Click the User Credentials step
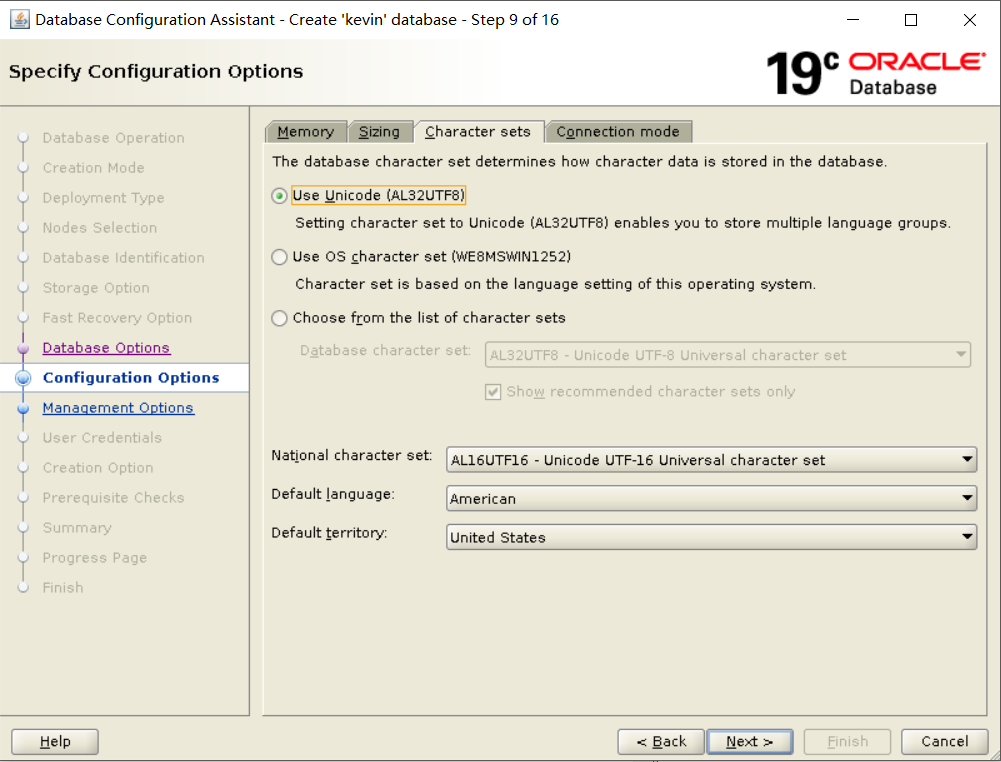Image resolution: width=1001 pixels, height=762 pixels. click(102, 438)
